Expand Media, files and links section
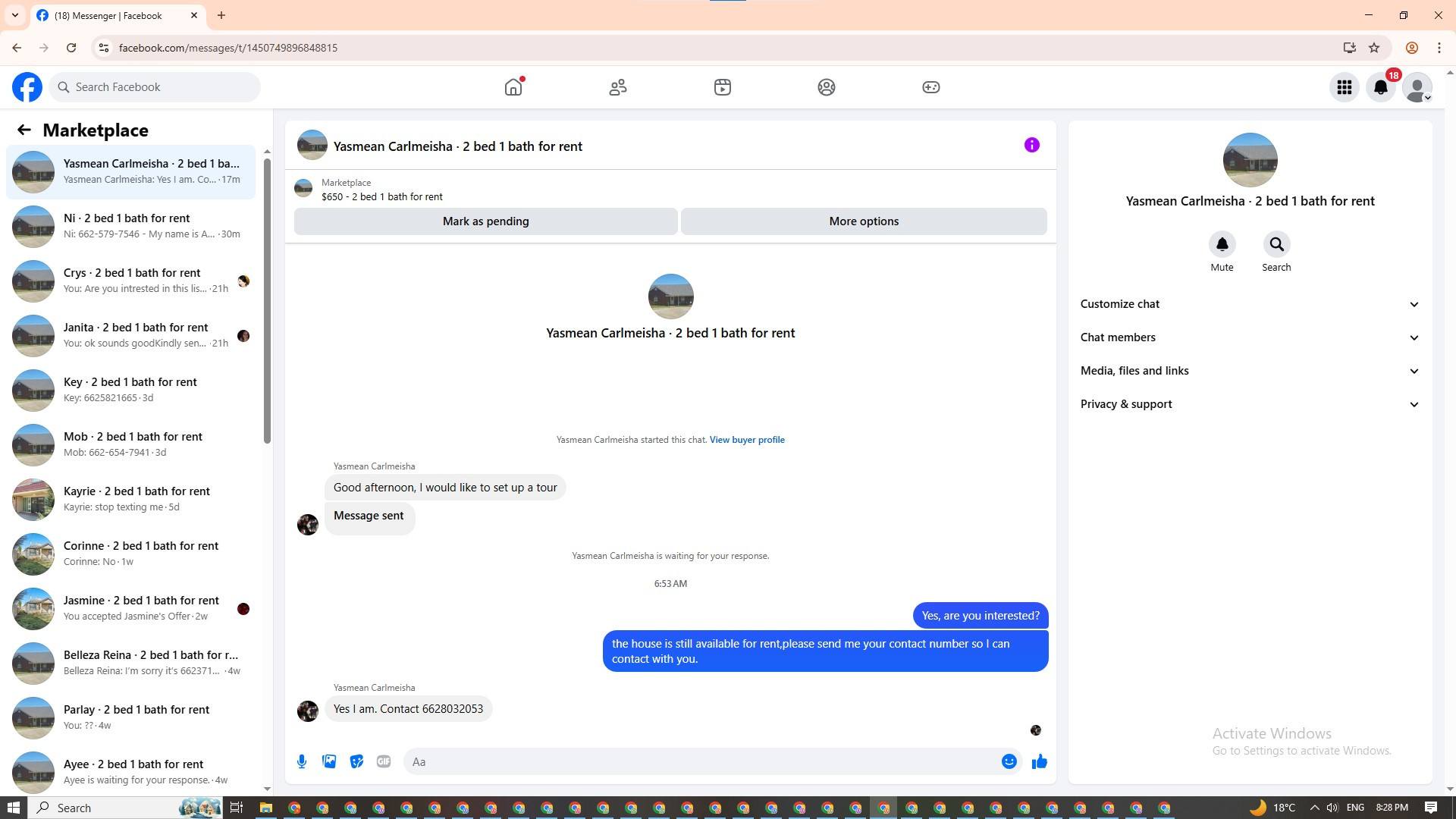The height and width of the screenshot is (819, 1456). tap(1250, 371)
